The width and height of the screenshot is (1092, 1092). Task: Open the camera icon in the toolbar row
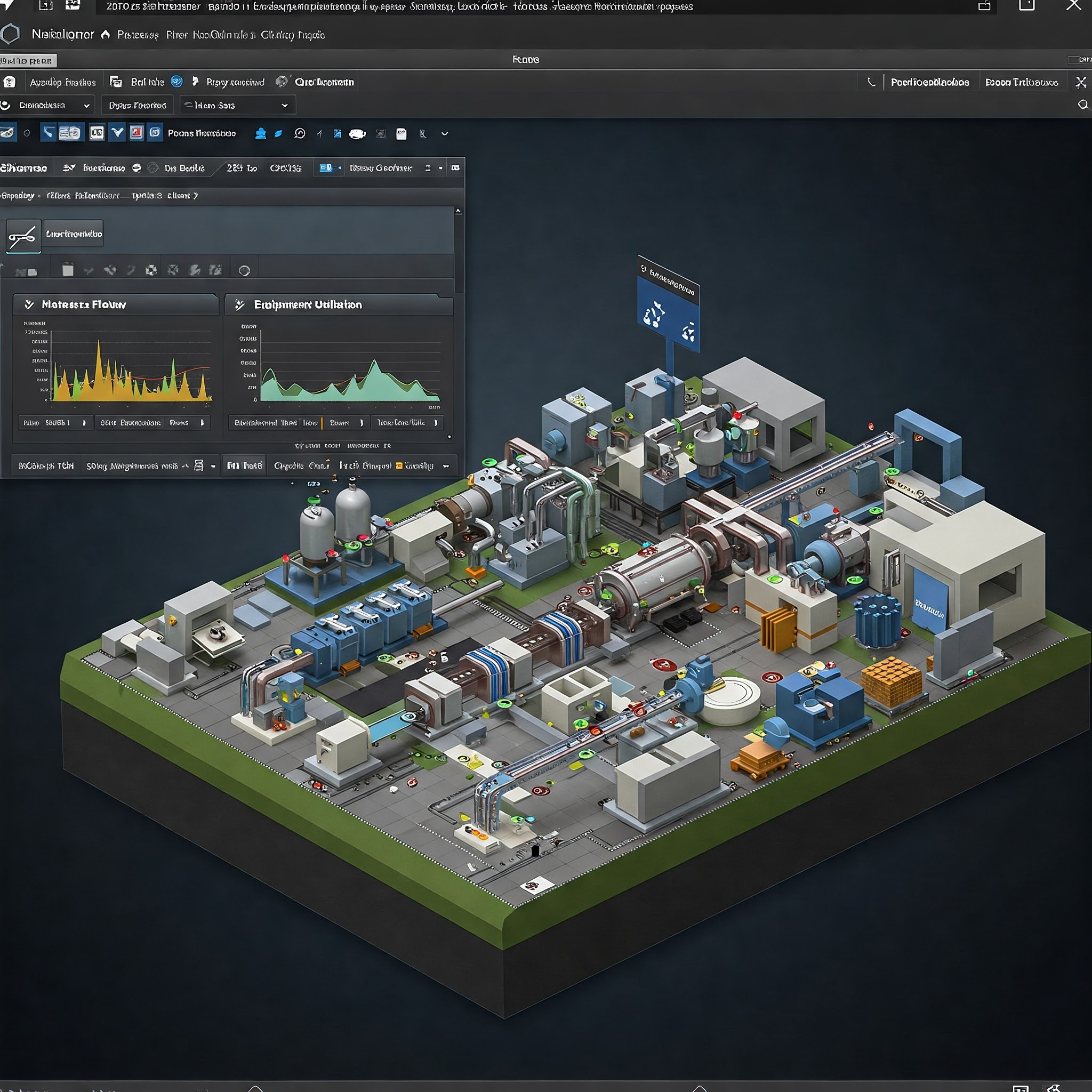[357, 133]
